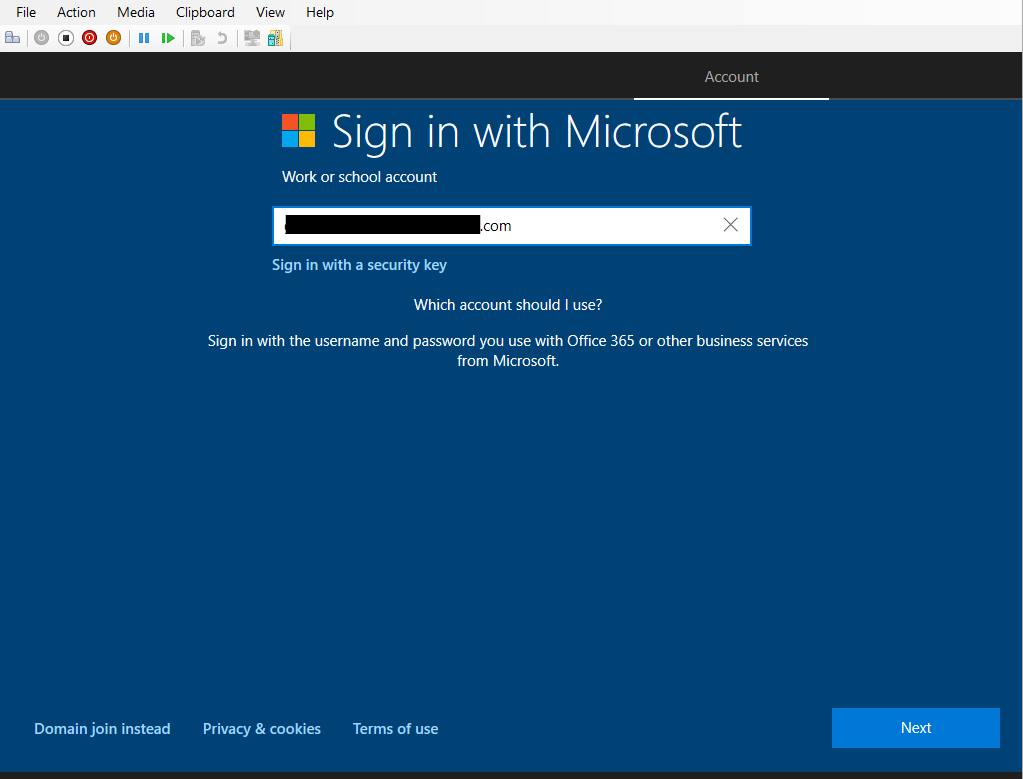Click Sign in with a security key

[x=359, y=265]
